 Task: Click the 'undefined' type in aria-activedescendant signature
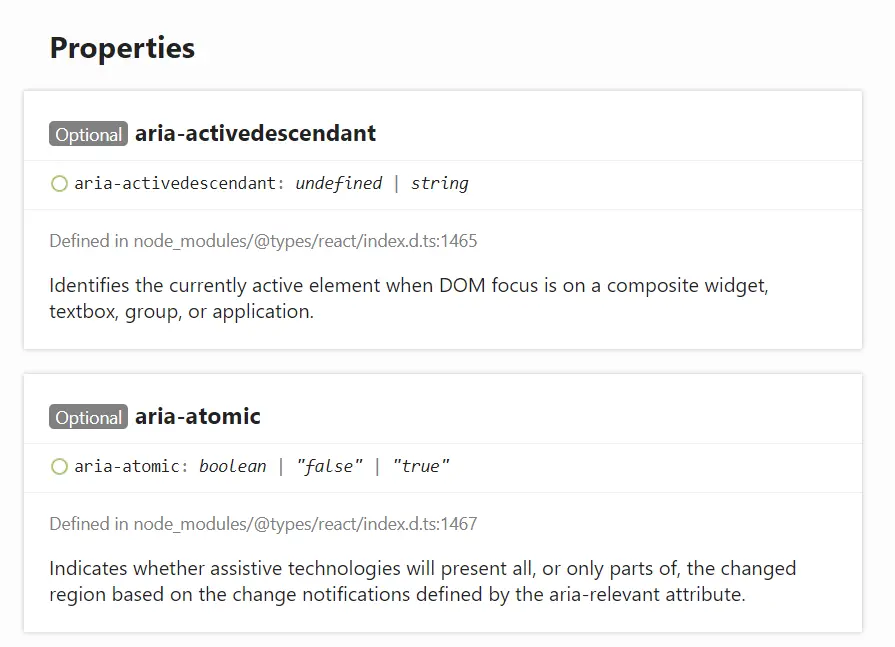point(338,183)
